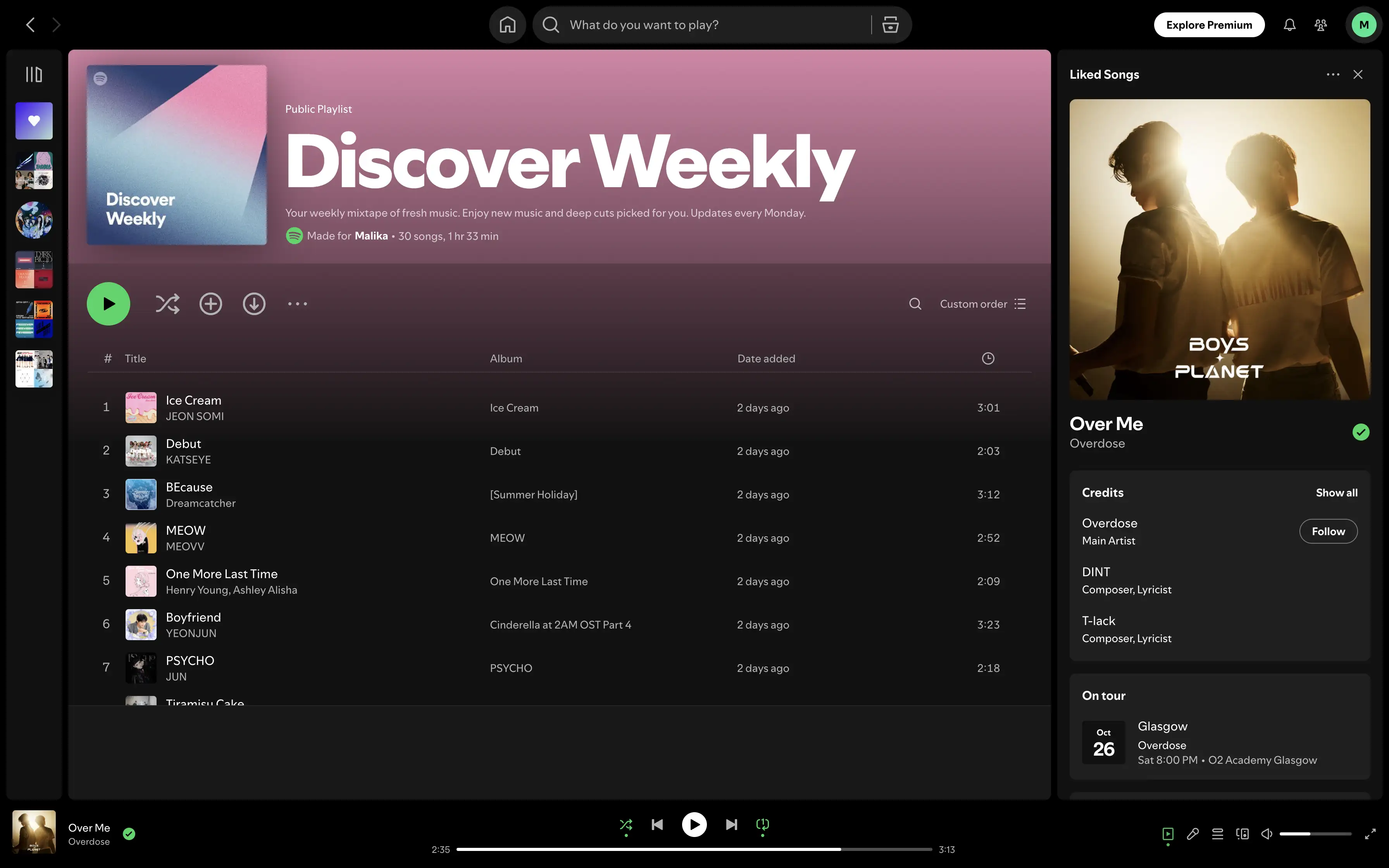This screenshot has height=868, width=1389.
Task: Go back with the left arrow
Action: [x=30, y=25]
